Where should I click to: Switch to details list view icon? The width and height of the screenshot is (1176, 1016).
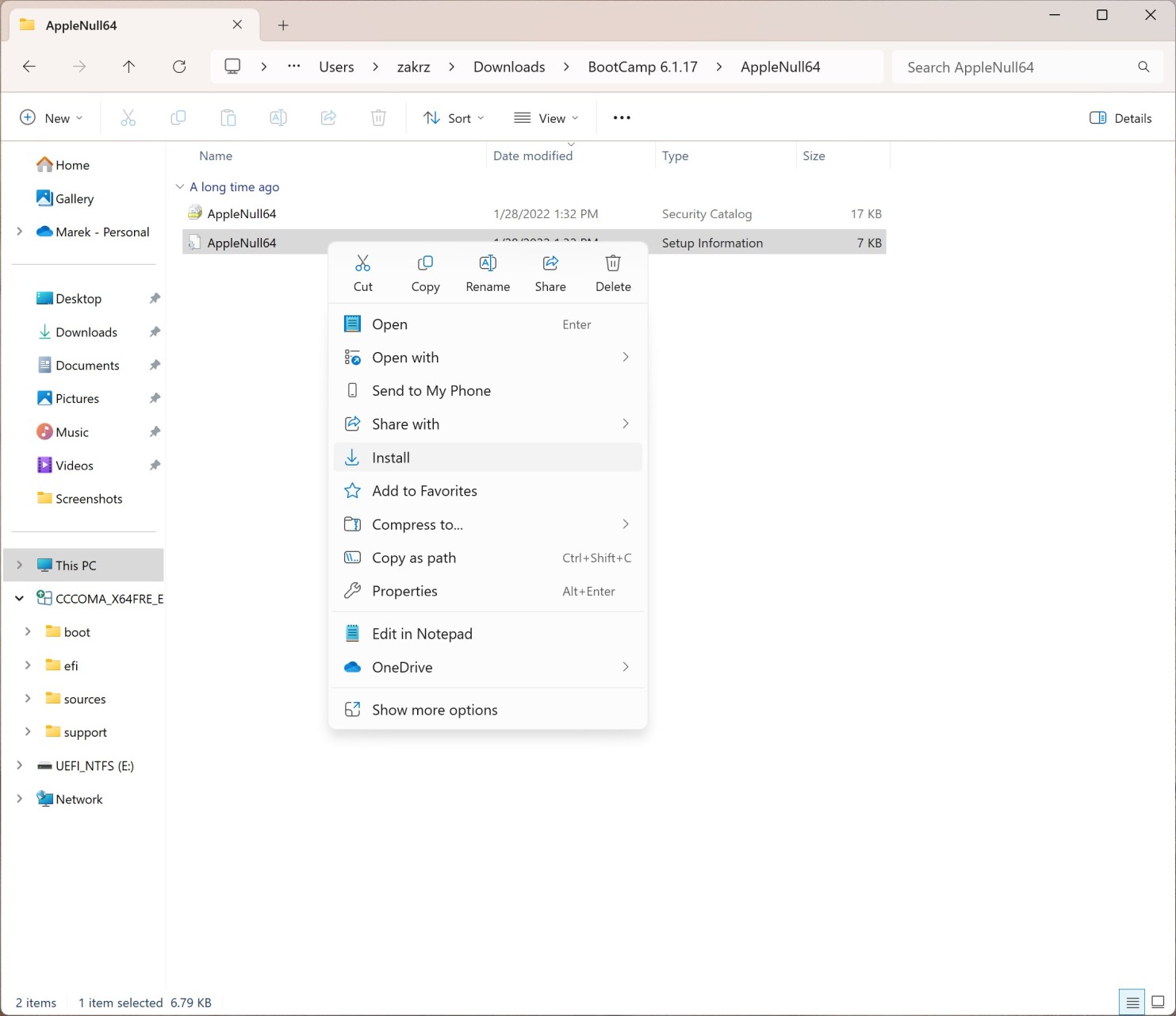pos(1132,1003)
